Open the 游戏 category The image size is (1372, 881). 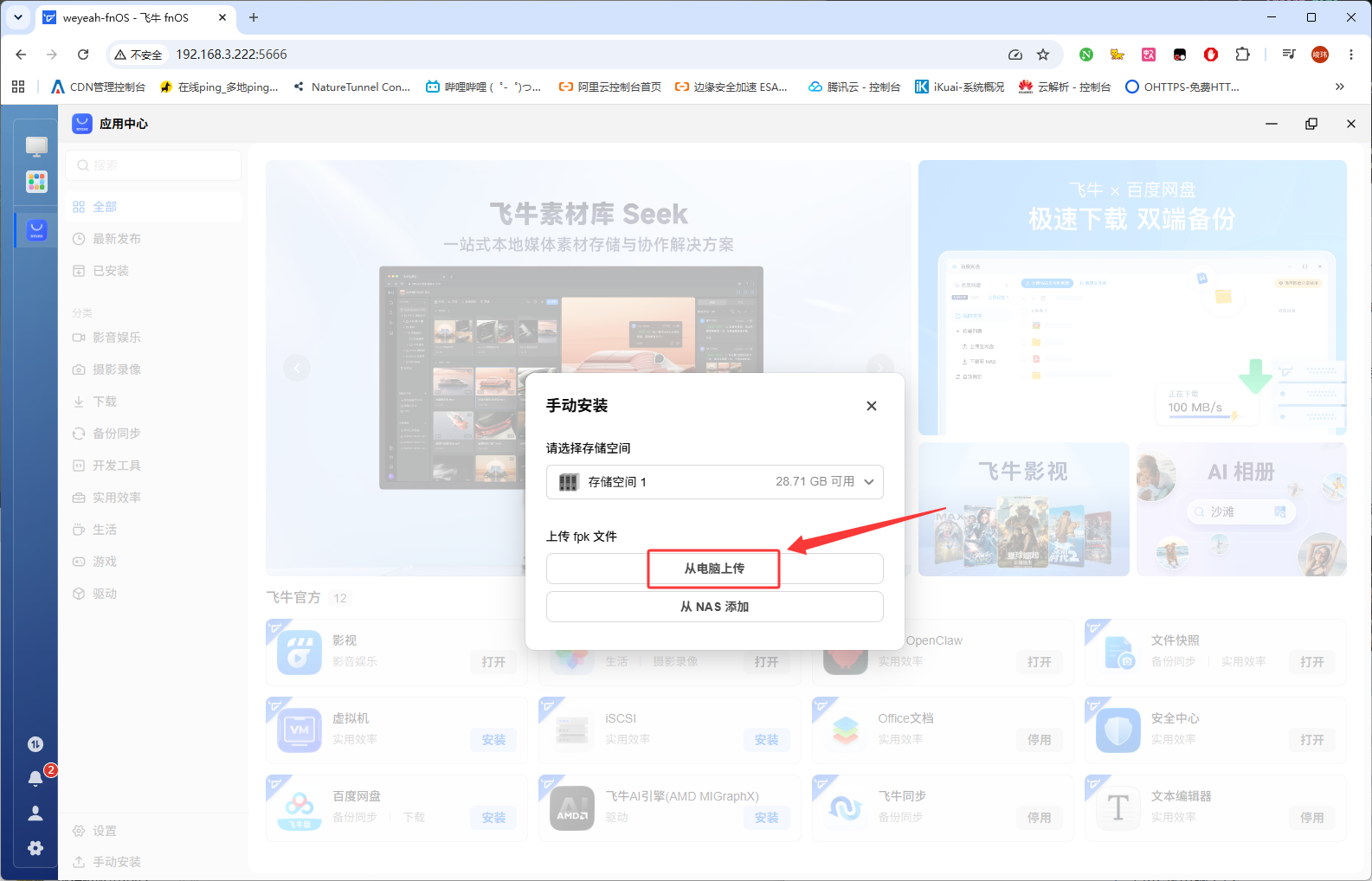pyautogui.click(x=153, y=562)
